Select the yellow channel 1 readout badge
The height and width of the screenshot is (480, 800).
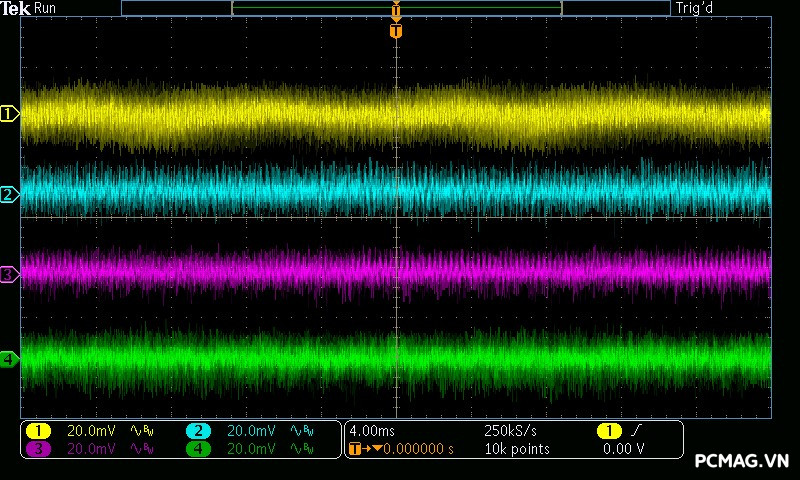pos(38,431)
